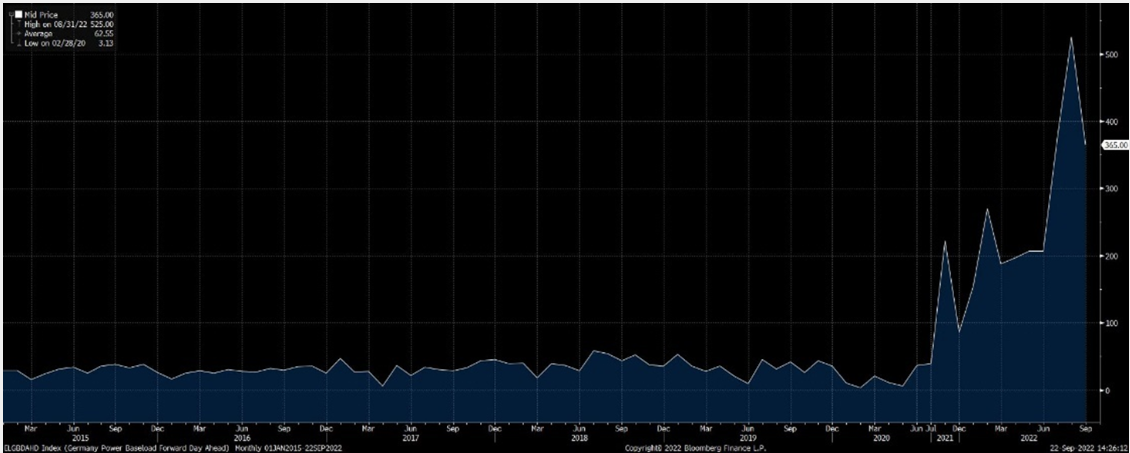This screenshot has height=453, width=1130.
Task: Click the 2019 year label on the time axis
Action: coord(747,437)
